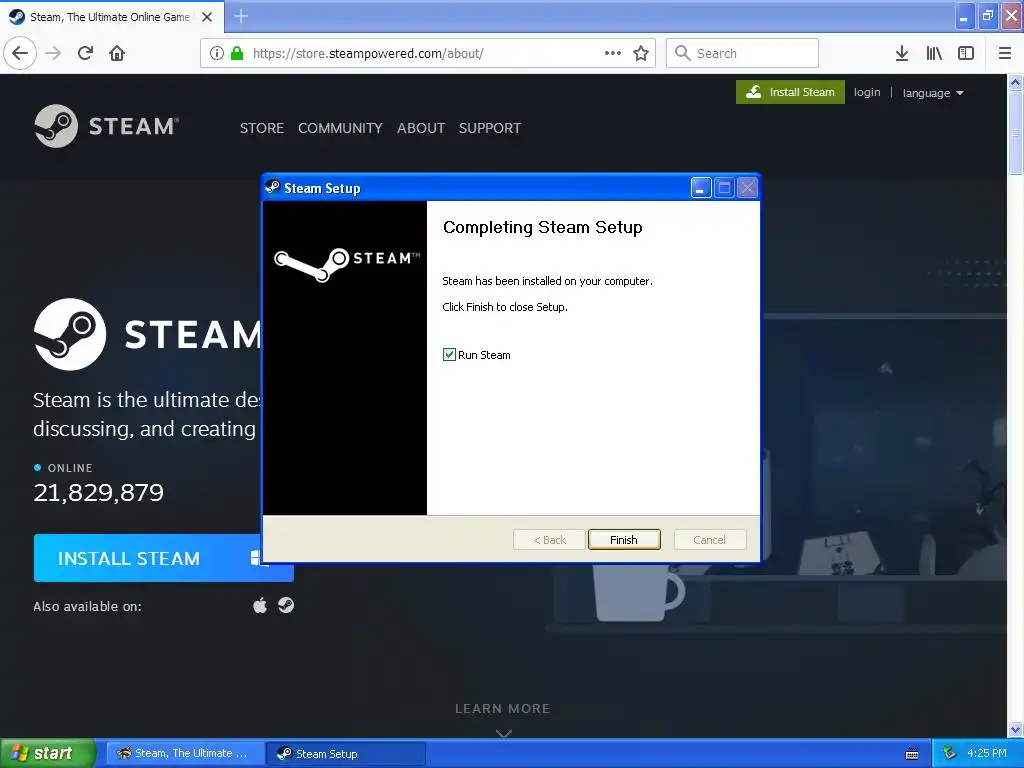The image size is (1024, 768).
Task: Click the Steam logo in site header
Action: click(x=106, y=125)
